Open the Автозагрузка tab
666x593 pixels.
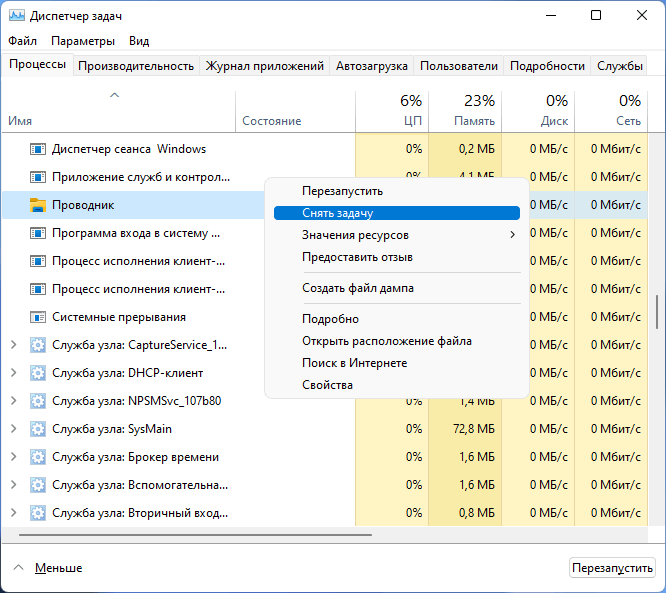[371, 66]
